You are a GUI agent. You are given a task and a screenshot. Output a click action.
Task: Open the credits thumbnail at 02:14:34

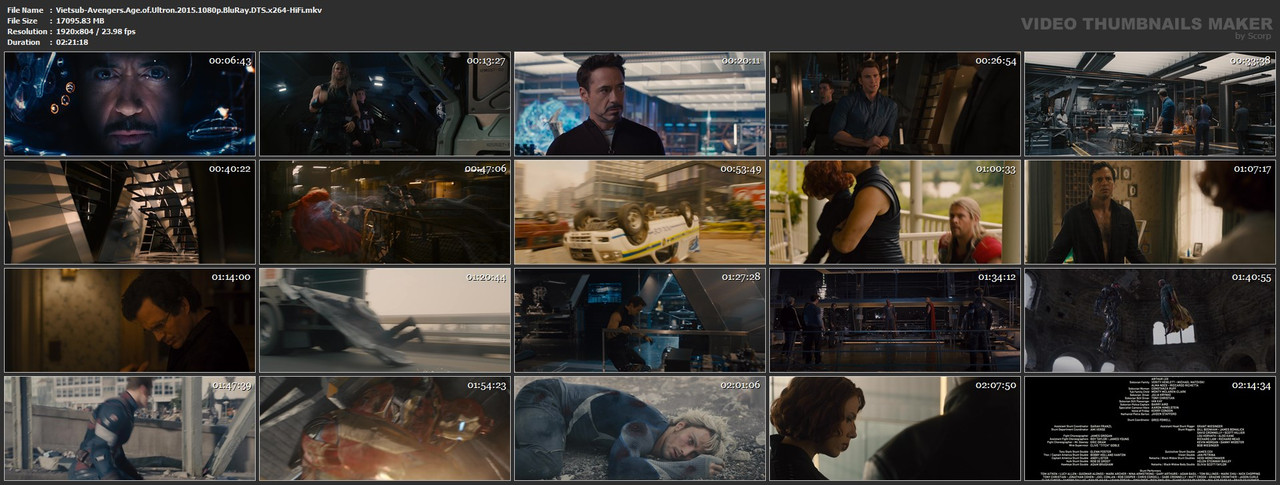tap(1150, 428)
